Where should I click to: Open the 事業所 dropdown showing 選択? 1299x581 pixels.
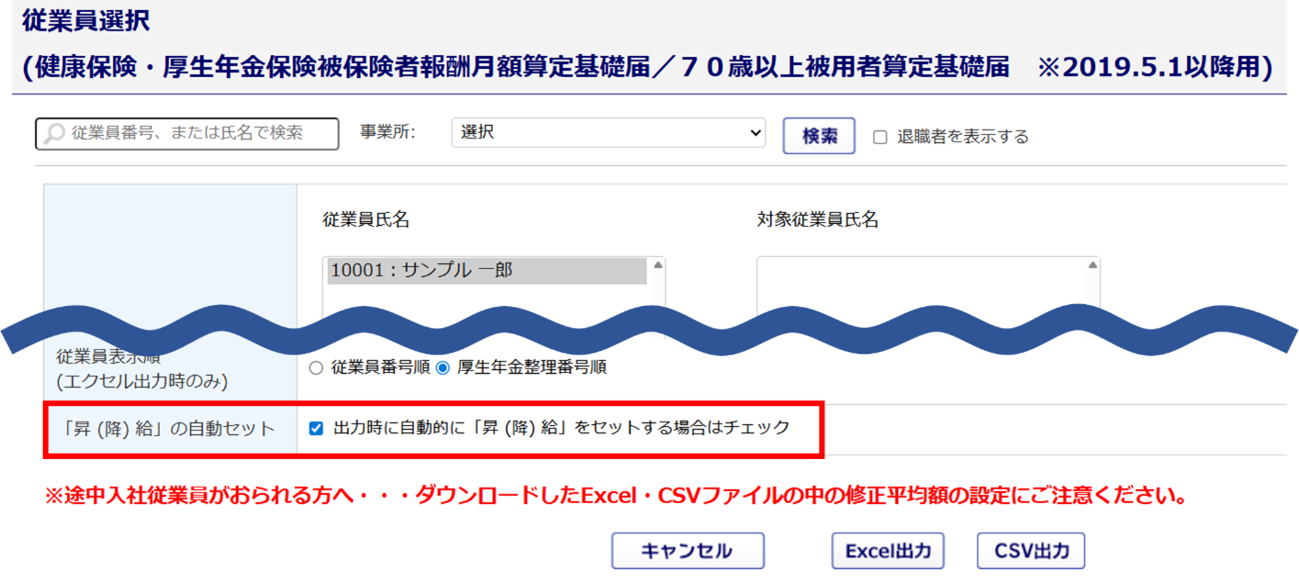click(607, 133)
